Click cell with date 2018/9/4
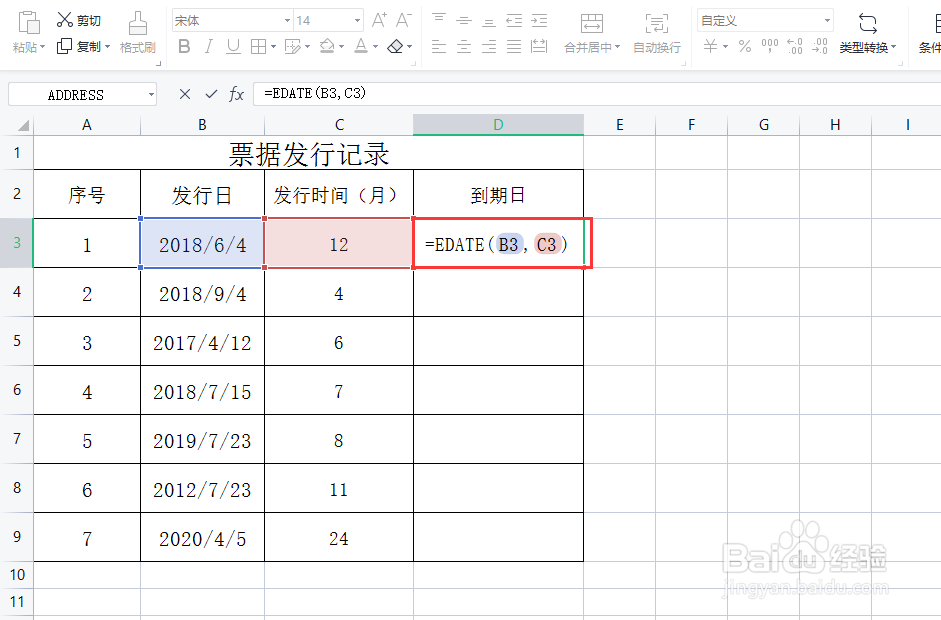Screen dimensions: 941x620 [x=202, y=292]
